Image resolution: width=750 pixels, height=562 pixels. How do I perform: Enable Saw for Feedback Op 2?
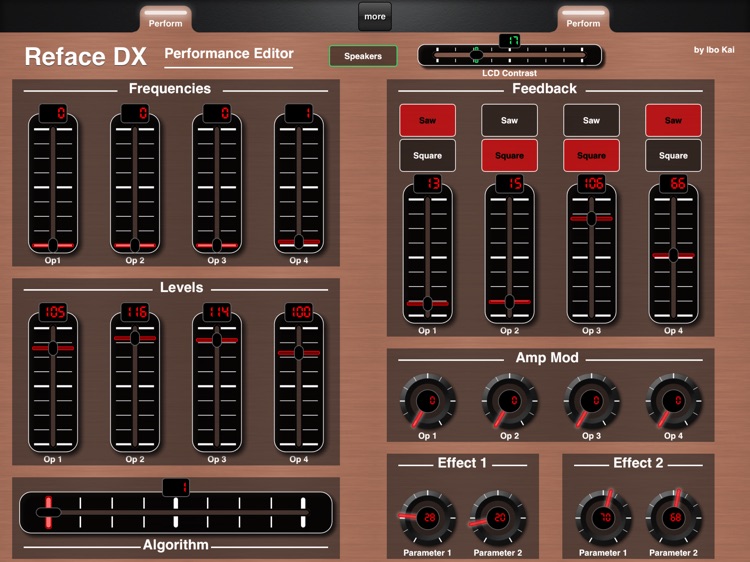coord(509,120)
